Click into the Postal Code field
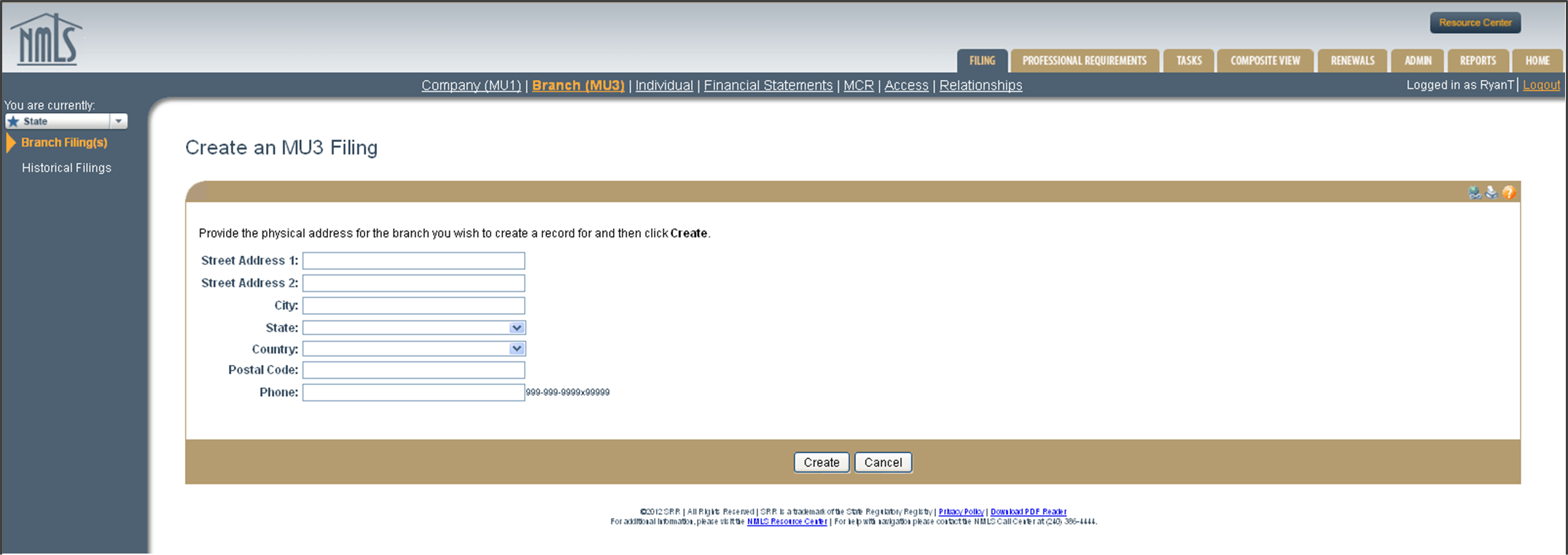This screenshot has width=1568, height=555. click(413, 370)
